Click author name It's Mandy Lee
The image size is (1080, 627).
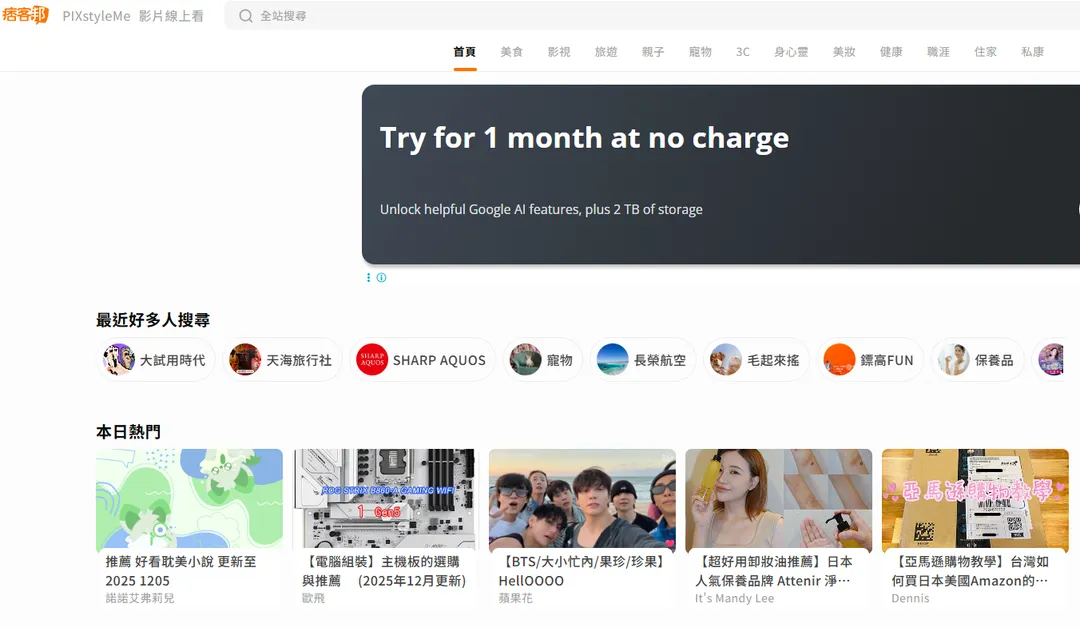click(x=734, y=598)
